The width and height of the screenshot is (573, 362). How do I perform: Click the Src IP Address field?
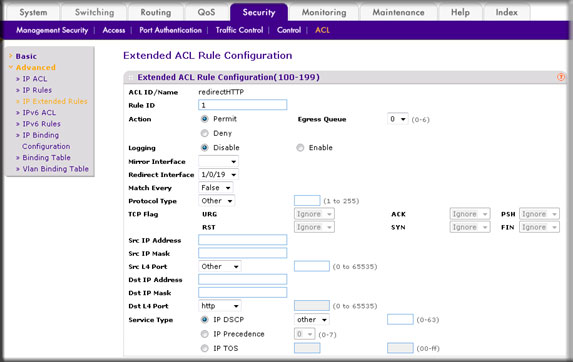point(243,240)
